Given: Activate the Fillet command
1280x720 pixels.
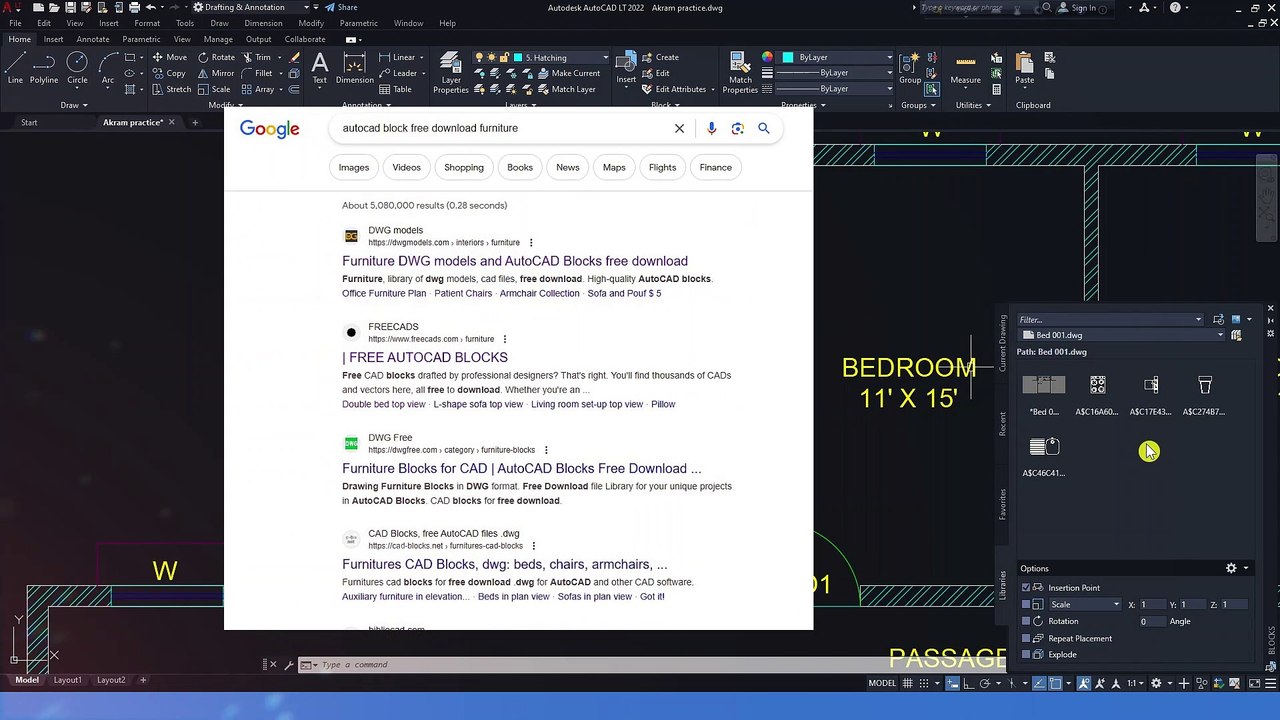Looking at the screenshot, I should tap(256, 73).
